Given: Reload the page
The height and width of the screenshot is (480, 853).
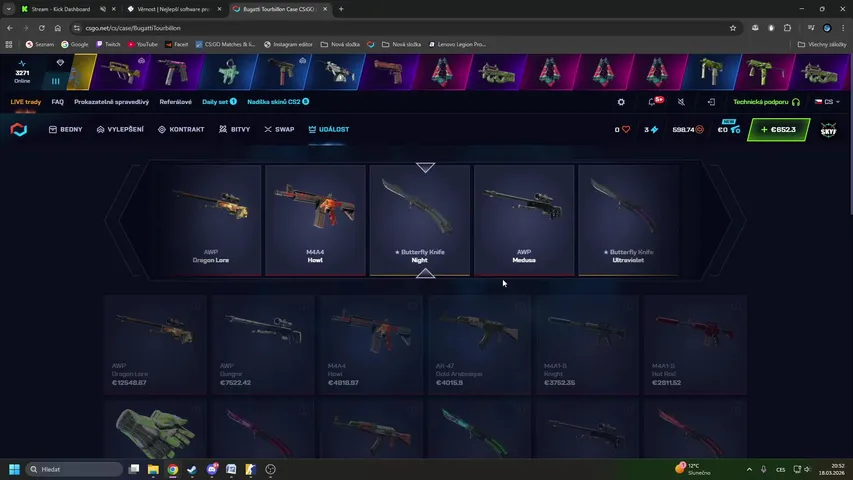Looking at the screenshot, I should pyautogui.click(x=41, y=28).
